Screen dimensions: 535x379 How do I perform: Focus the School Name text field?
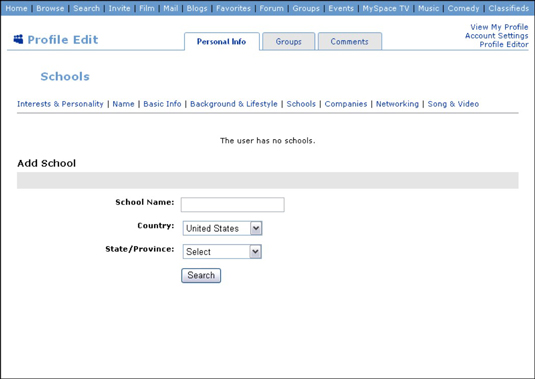[x=233, y=204]
